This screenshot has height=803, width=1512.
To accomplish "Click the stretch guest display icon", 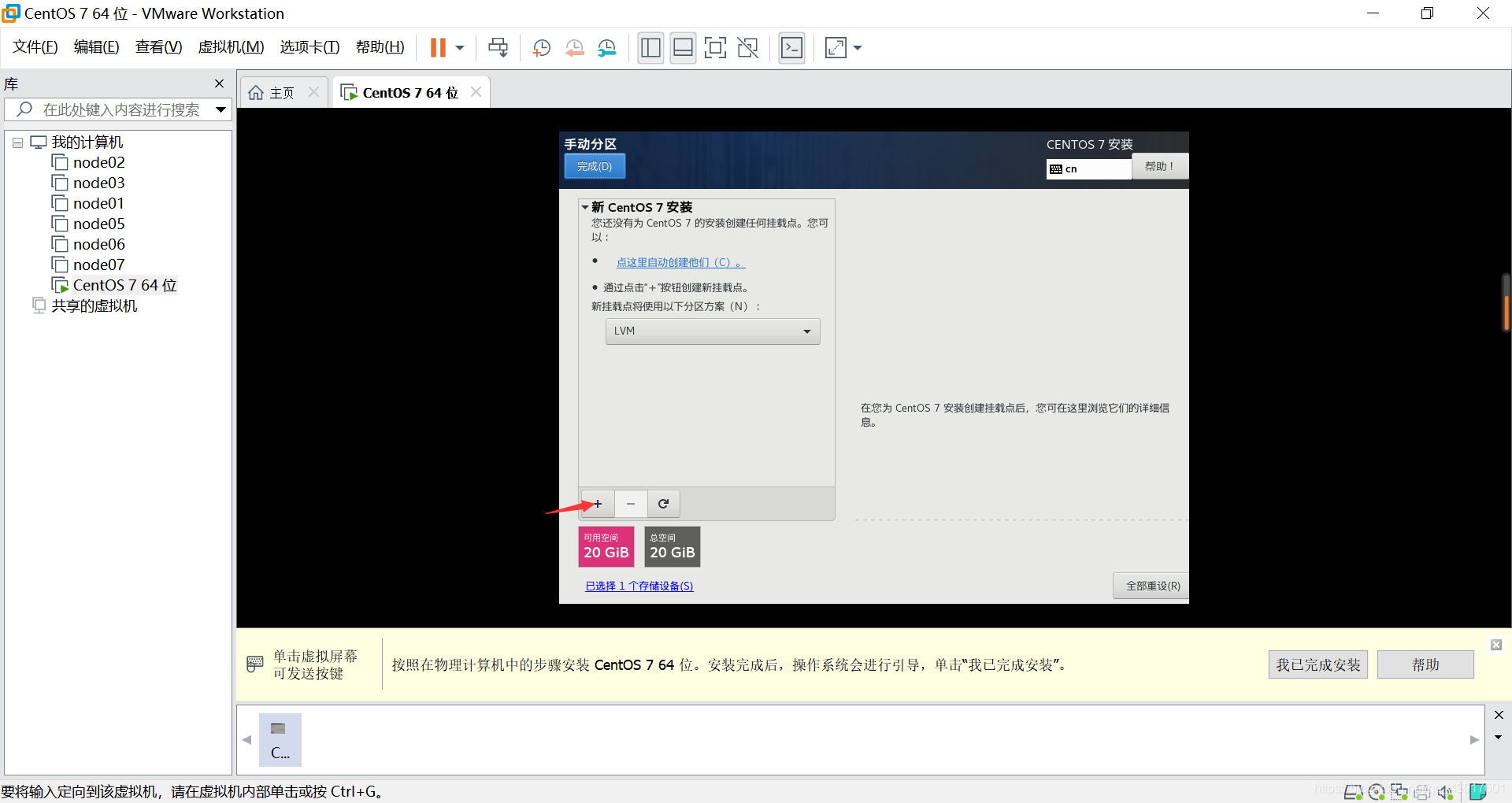I will point(836,48).
